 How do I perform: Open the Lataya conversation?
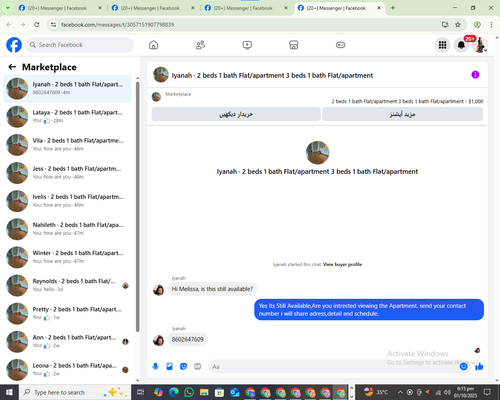coord(67,116)
